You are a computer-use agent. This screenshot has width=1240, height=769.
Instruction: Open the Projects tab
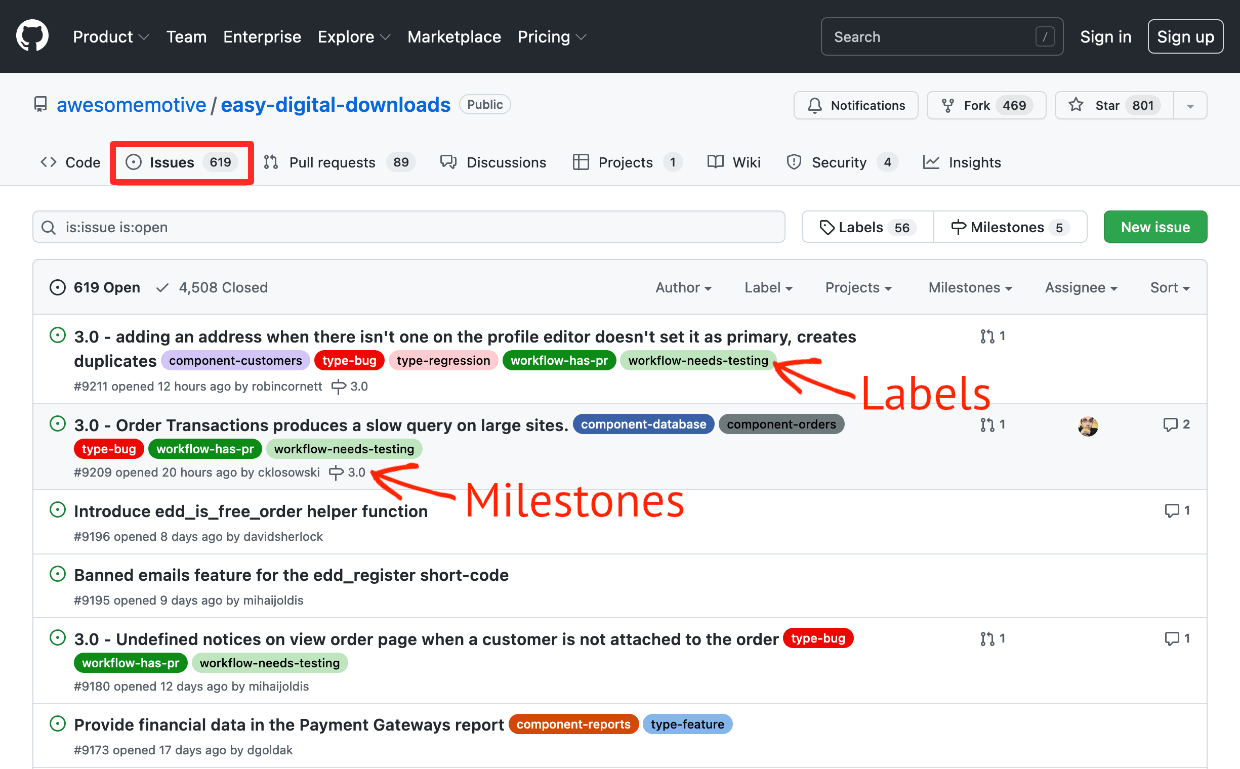pyautogui.click(x=627, y=163)
